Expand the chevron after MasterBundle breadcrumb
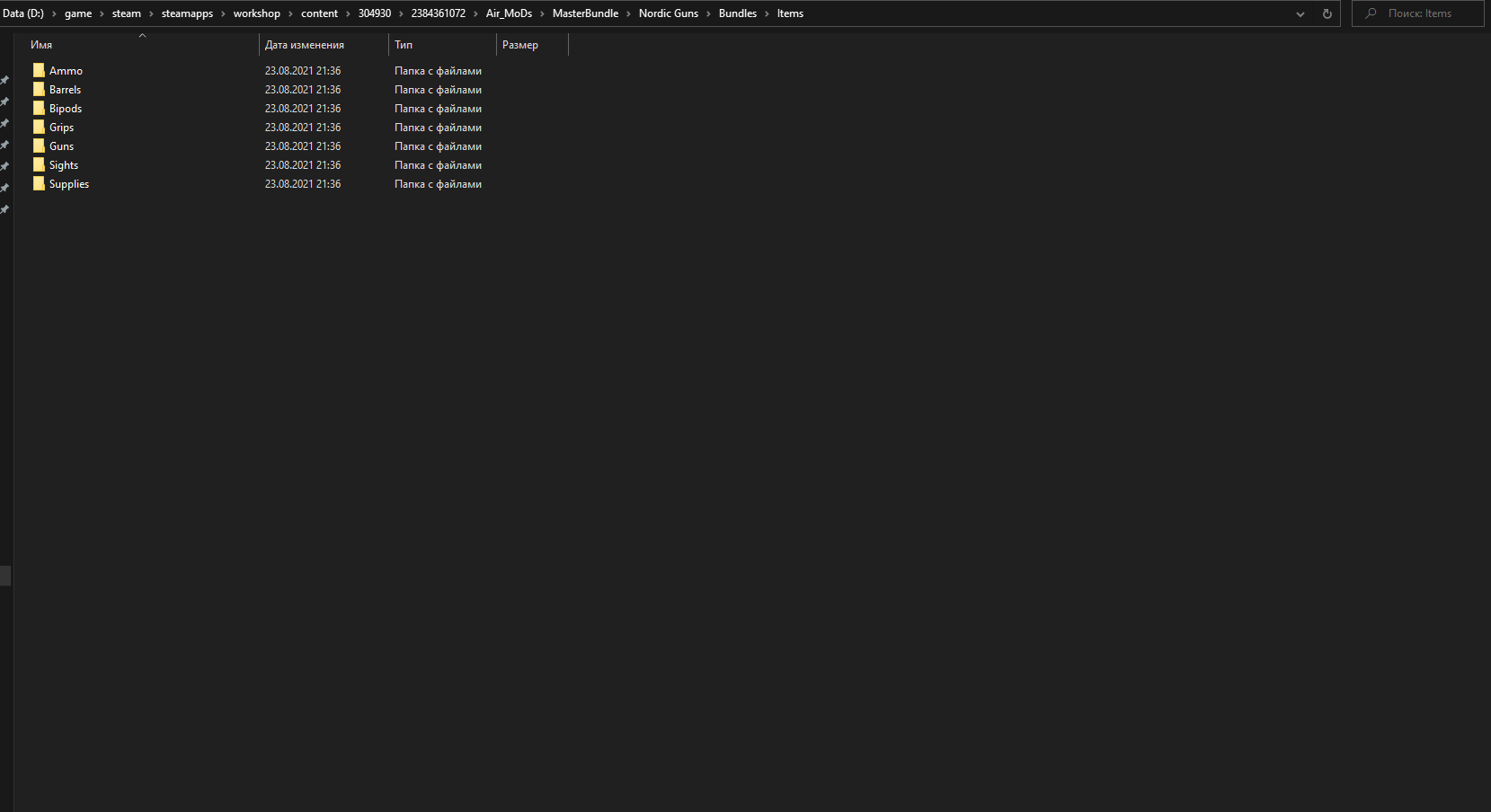1491x812 pixels. point(628,13)
